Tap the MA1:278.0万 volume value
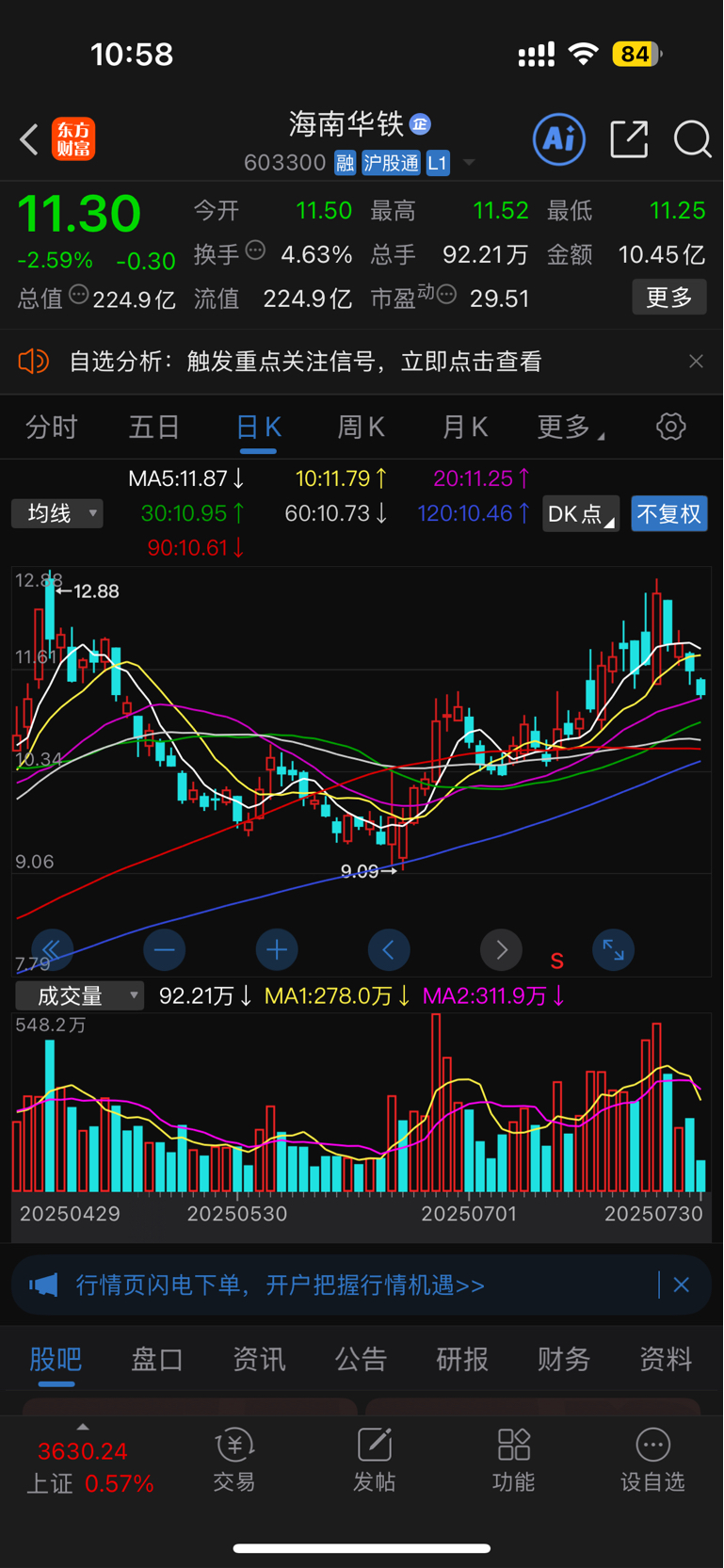 pos(337,995)
